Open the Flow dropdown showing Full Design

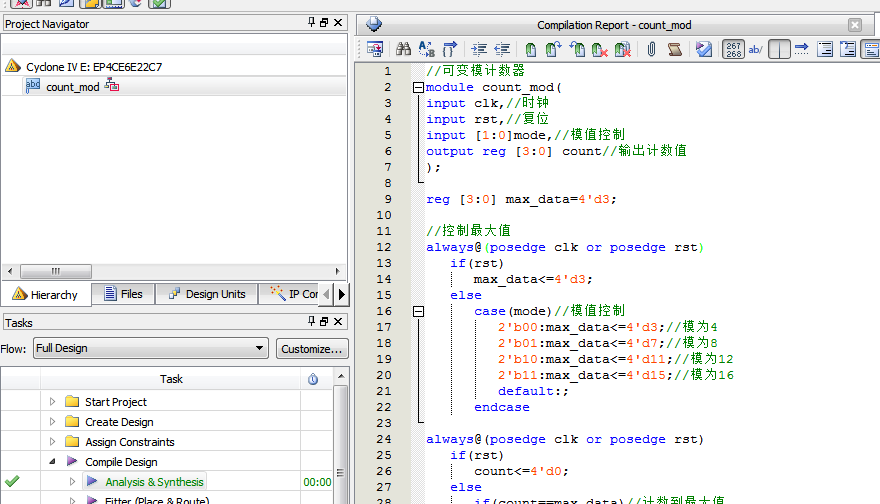pos(150,348)
